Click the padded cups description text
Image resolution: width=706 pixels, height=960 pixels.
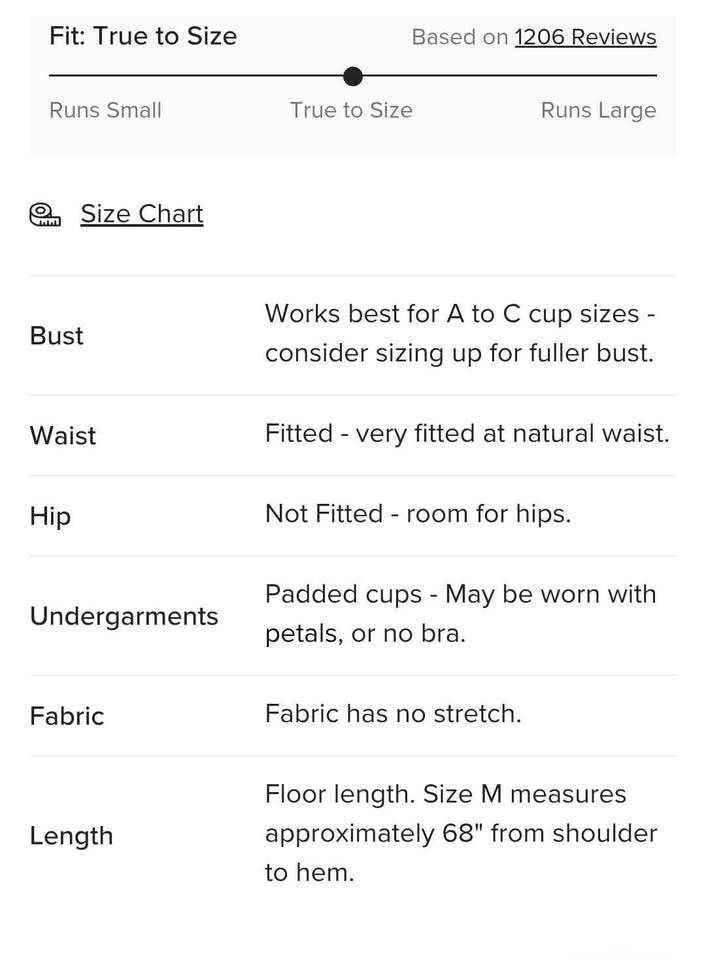[x=460, y=614]
